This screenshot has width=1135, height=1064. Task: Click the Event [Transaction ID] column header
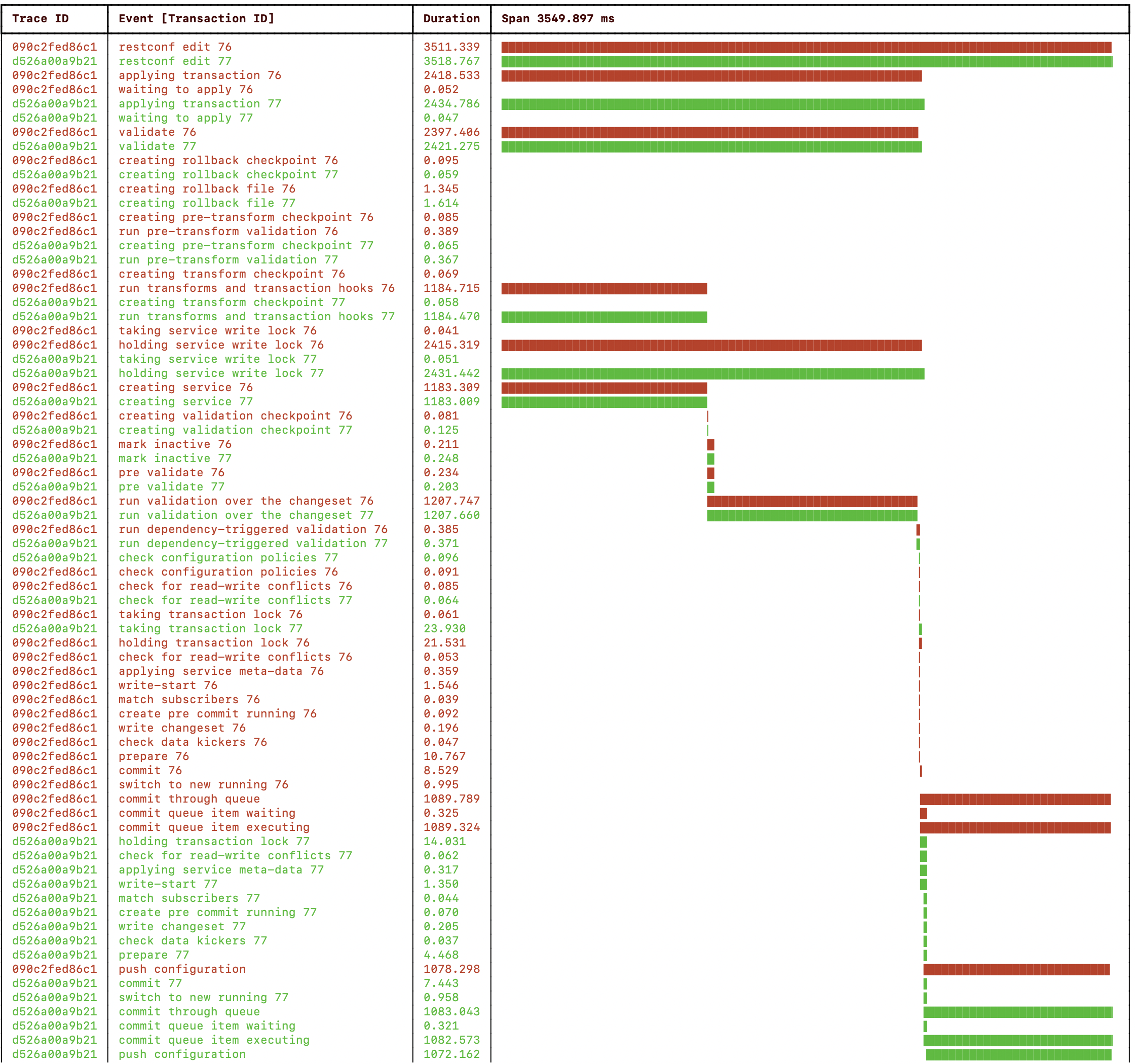point(196,18)
